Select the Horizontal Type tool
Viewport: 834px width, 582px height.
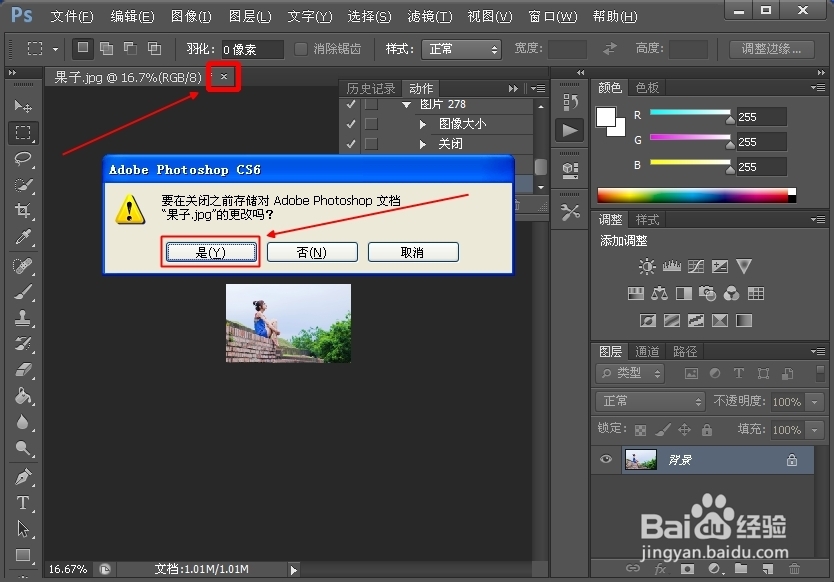pos(22,503)
